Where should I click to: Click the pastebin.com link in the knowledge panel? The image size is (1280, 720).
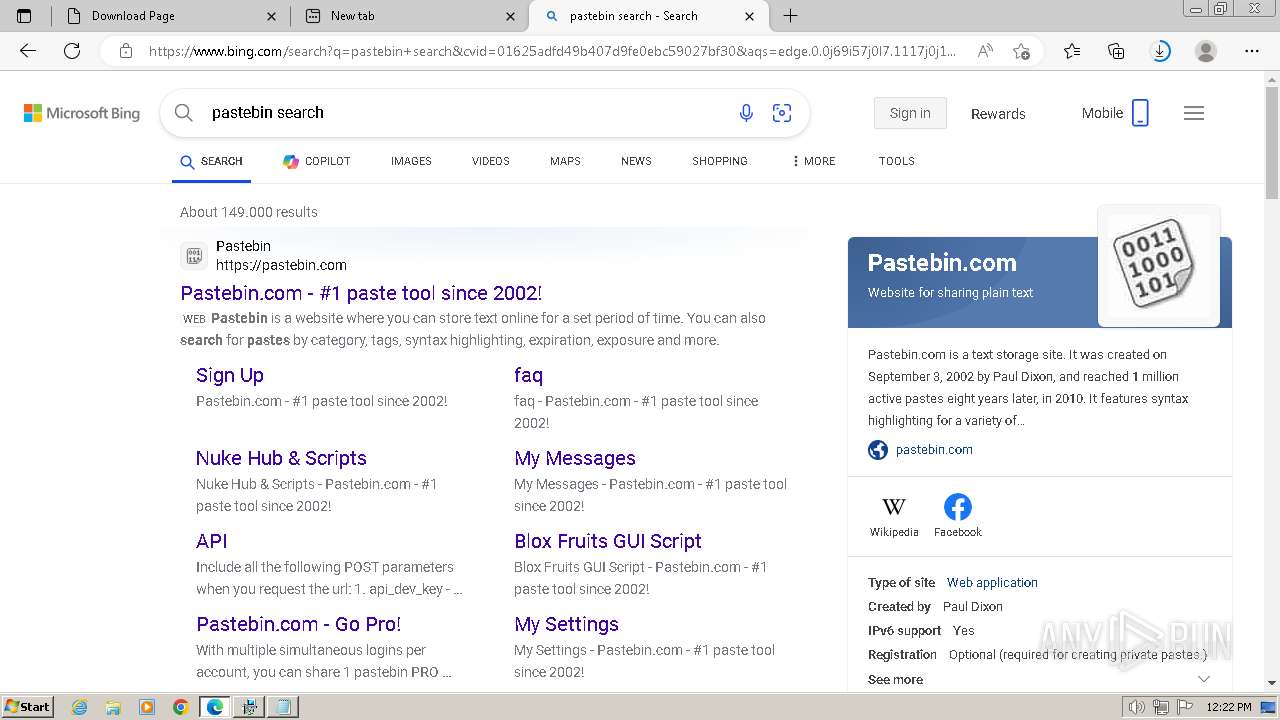[934, 449]
